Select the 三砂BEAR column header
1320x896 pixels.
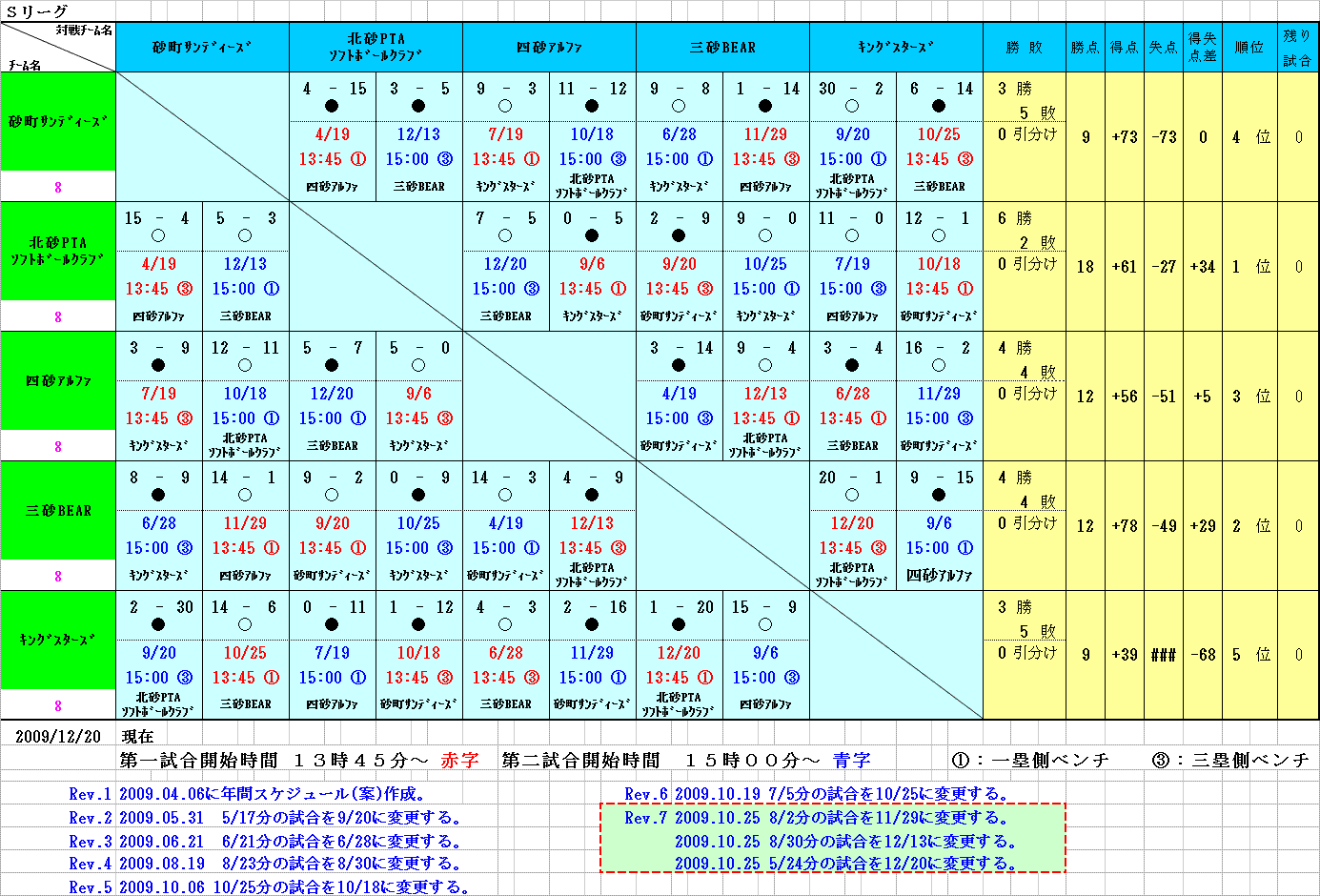tap(722, 47)
